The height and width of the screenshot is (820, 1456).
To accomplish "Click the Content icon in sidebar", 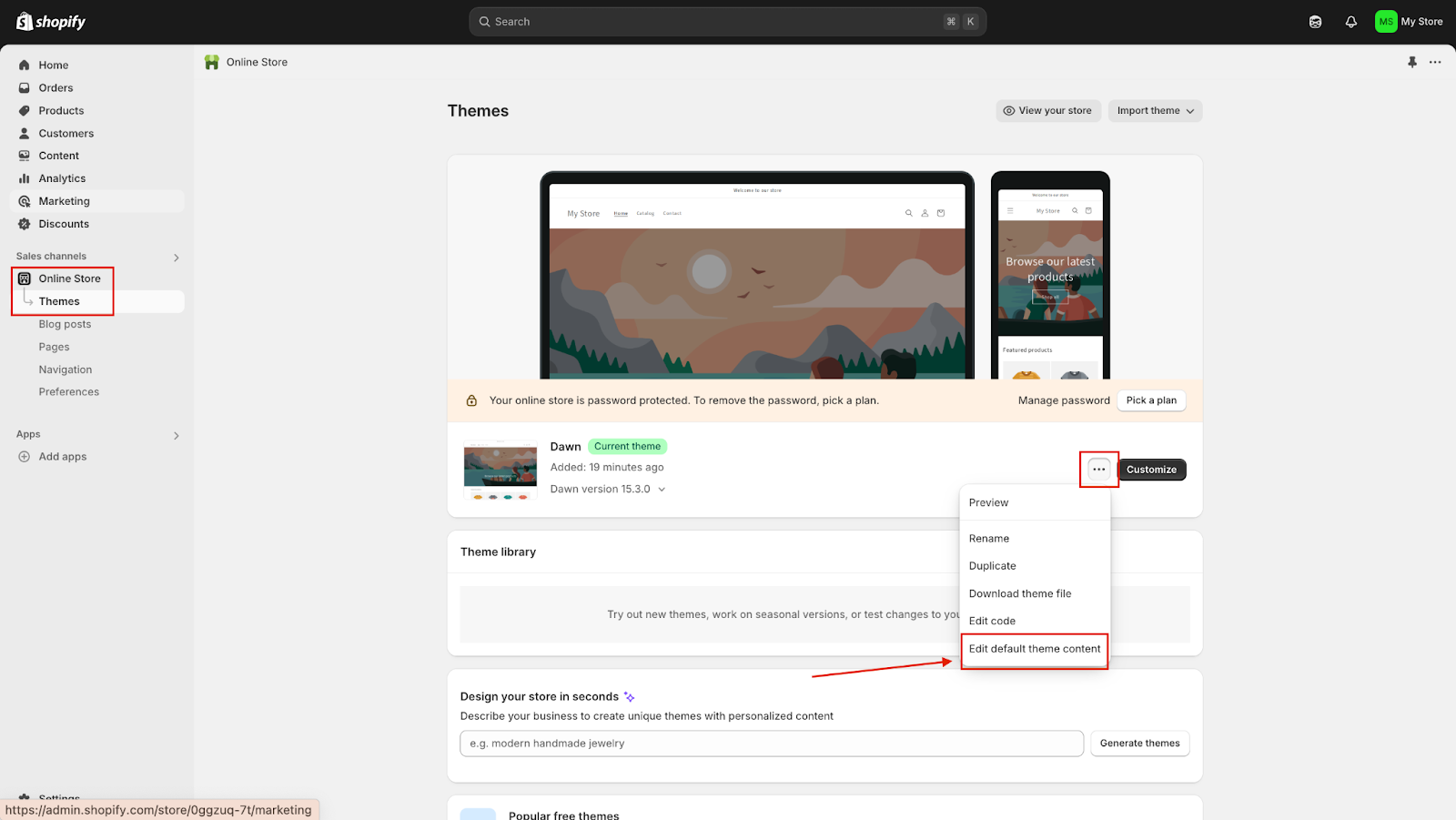I will [25, 157].
